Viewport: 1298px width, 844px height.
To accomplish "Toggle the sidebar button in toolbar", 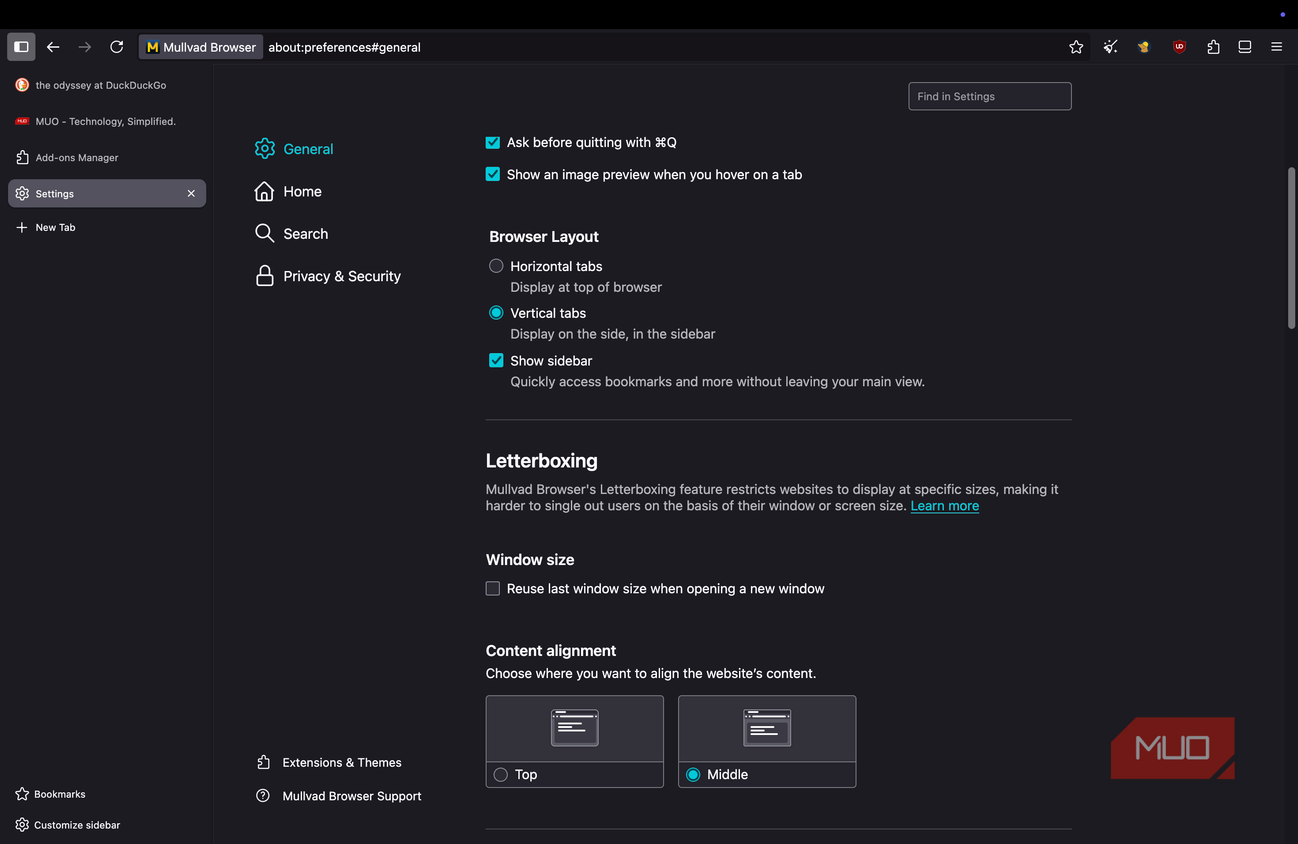I will [x=21, y=47].
